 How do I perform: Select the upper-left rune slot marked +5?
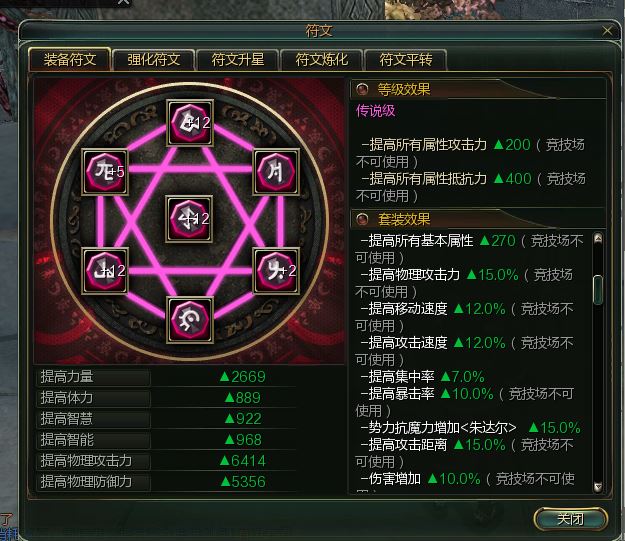tap(105, 172)
